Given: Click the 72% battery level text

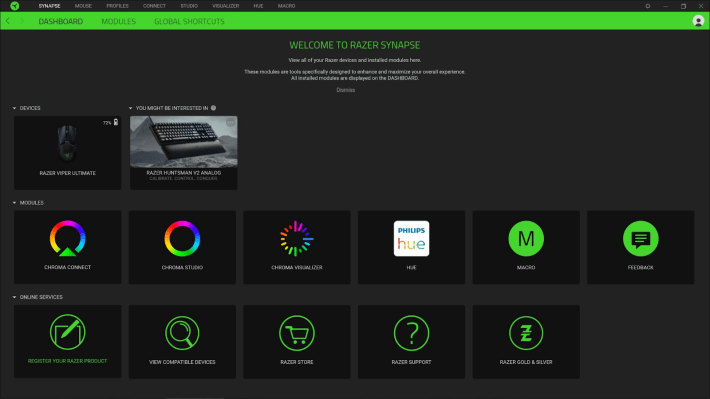Looking at the screenshot, I should (x=107, y=123).
